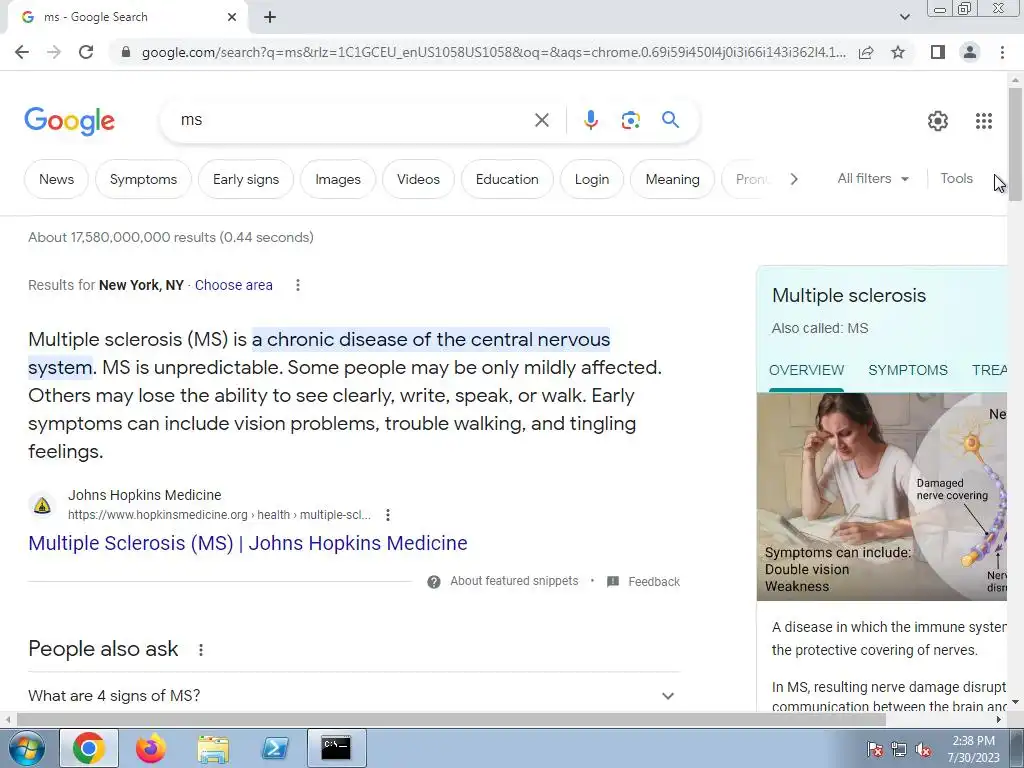Open Chrome three-dot menu
The image size is (1024, 768).
click(1002, 52)
